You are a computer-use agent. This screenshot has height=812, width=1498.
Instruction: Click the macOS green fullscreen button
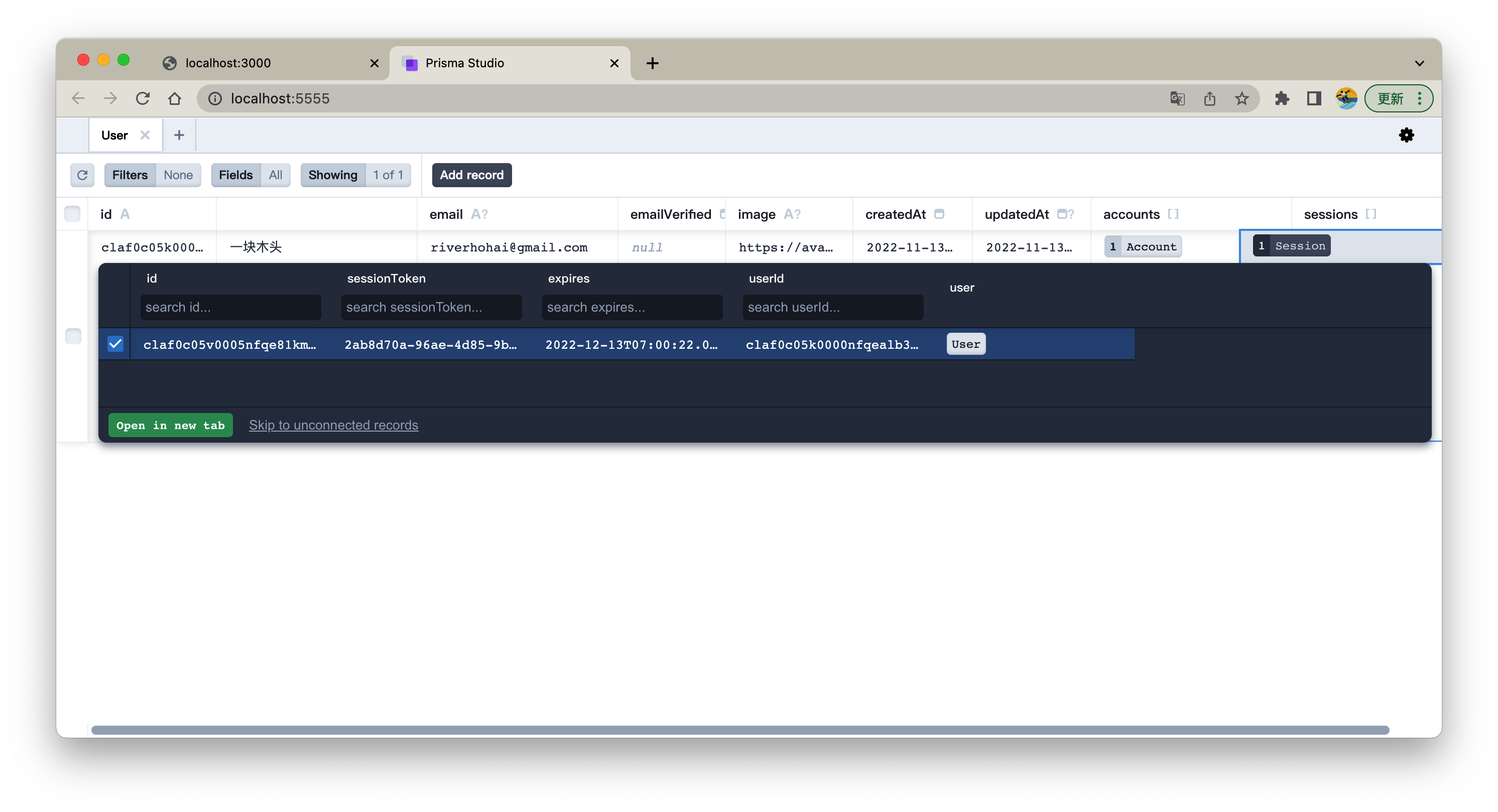tap(123, 60)
